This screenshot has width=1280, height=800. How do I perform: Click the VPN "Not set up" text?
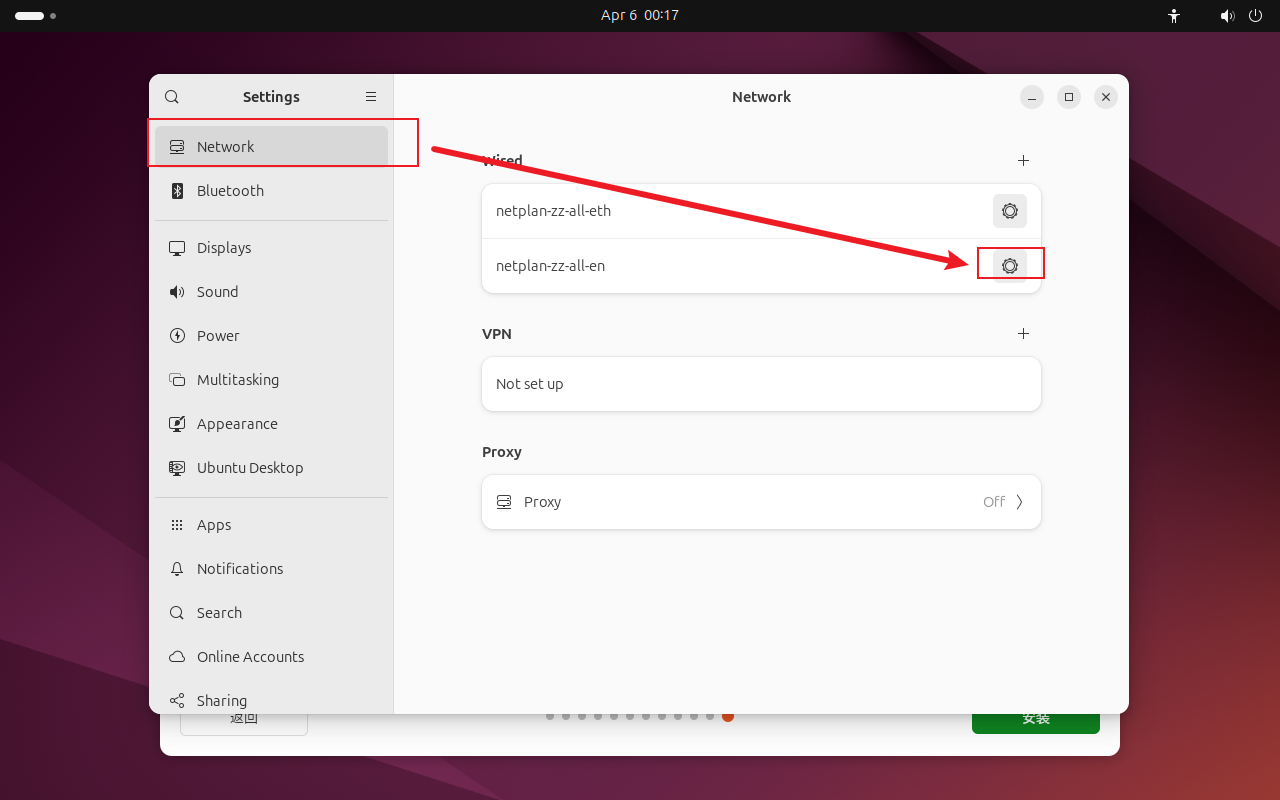[x=529, y=384]
